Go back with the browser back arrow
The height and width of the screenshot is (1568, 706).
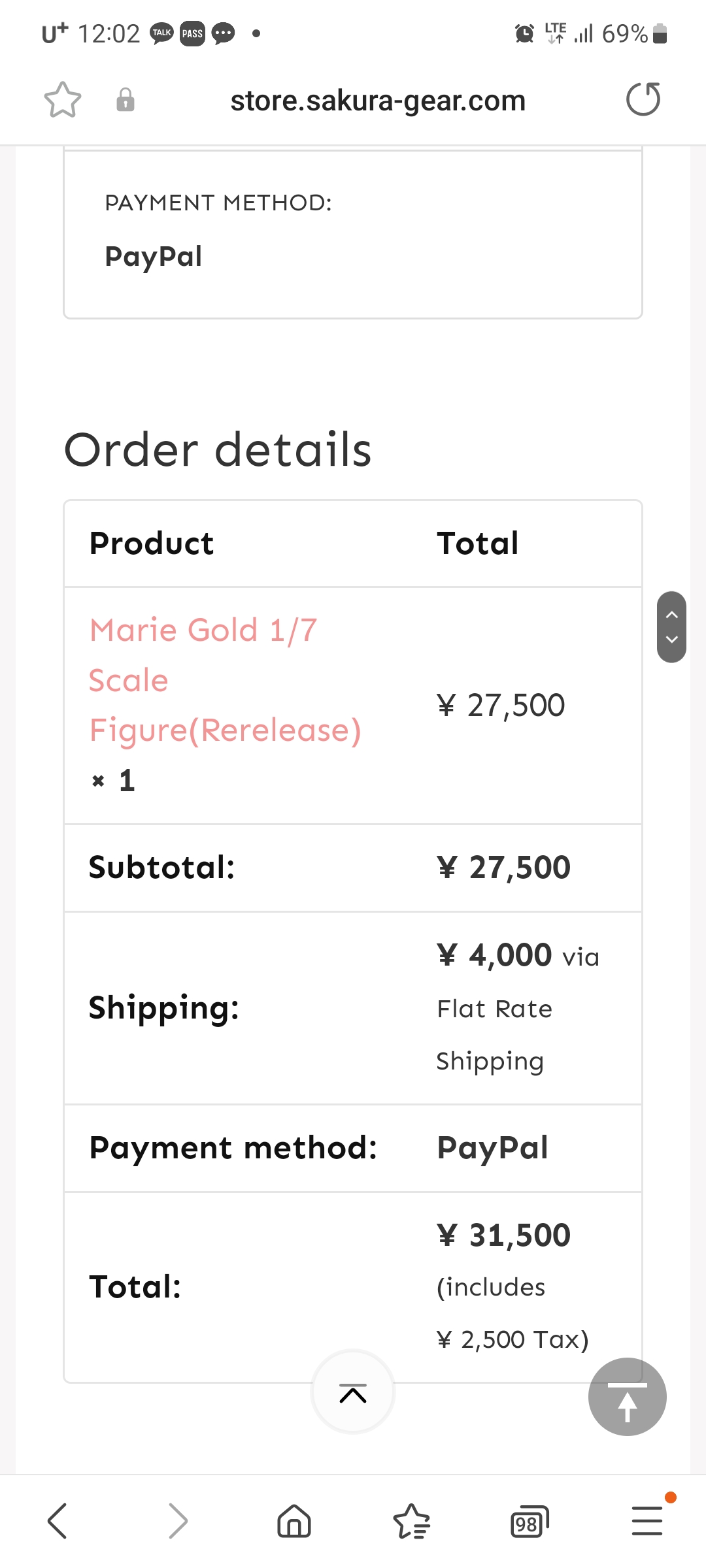[x=58, y=1521]
